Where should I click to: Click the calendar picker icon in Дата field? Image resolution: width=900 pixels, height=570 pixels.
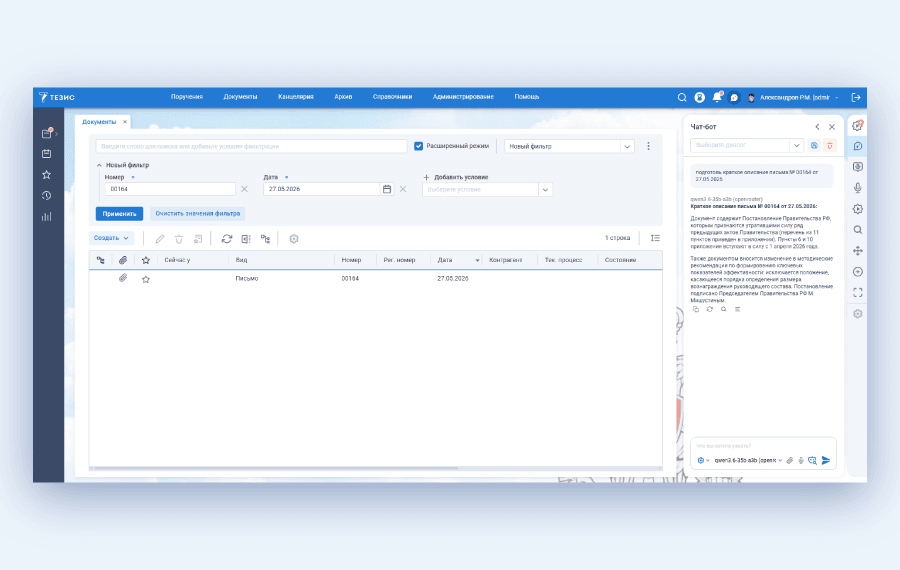tap(387, 189)
